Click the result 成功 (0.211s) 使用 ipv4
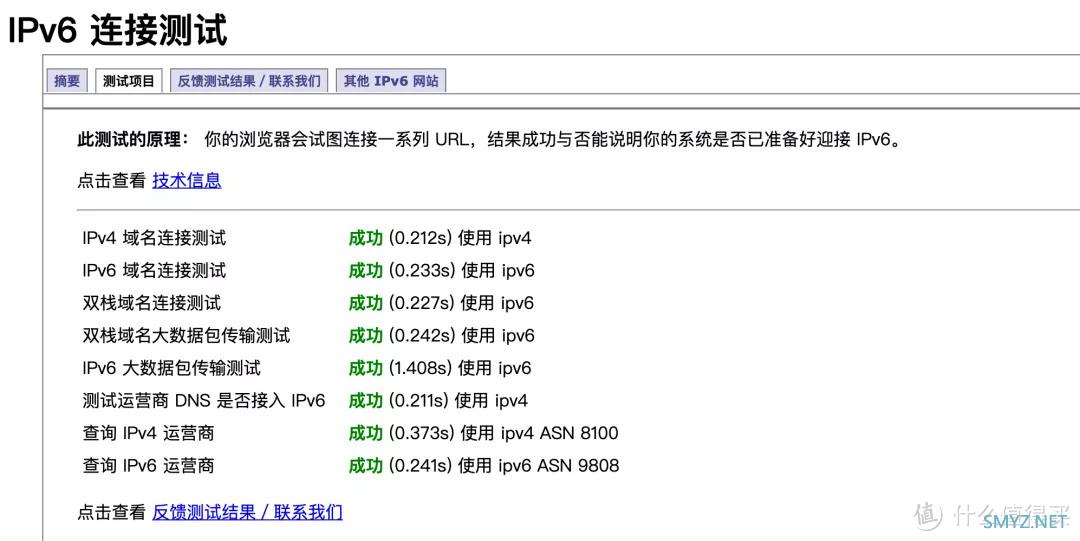 point(438,400)
